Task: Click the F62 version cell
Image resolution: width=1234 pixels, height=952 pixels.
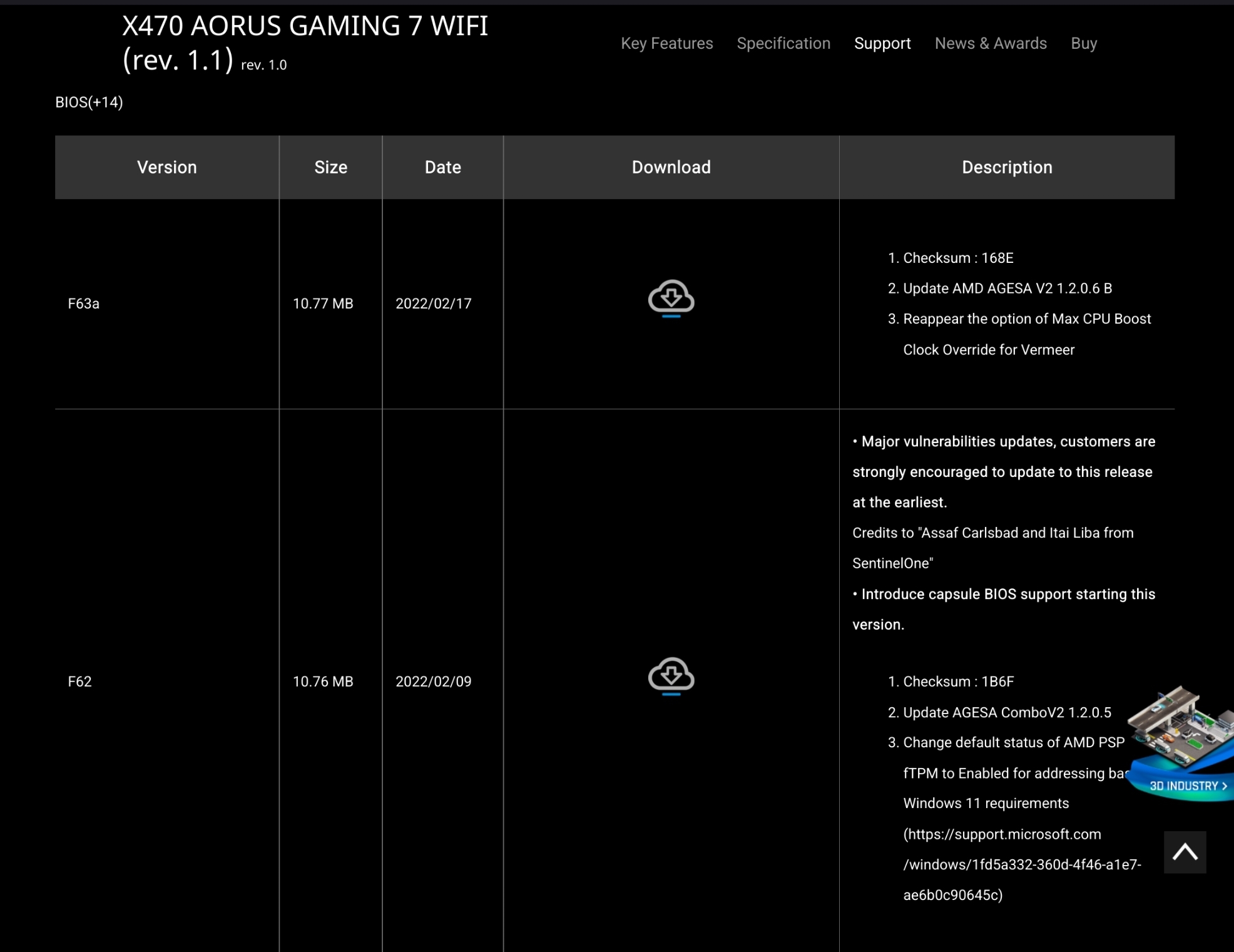Action: click(80, 681)
